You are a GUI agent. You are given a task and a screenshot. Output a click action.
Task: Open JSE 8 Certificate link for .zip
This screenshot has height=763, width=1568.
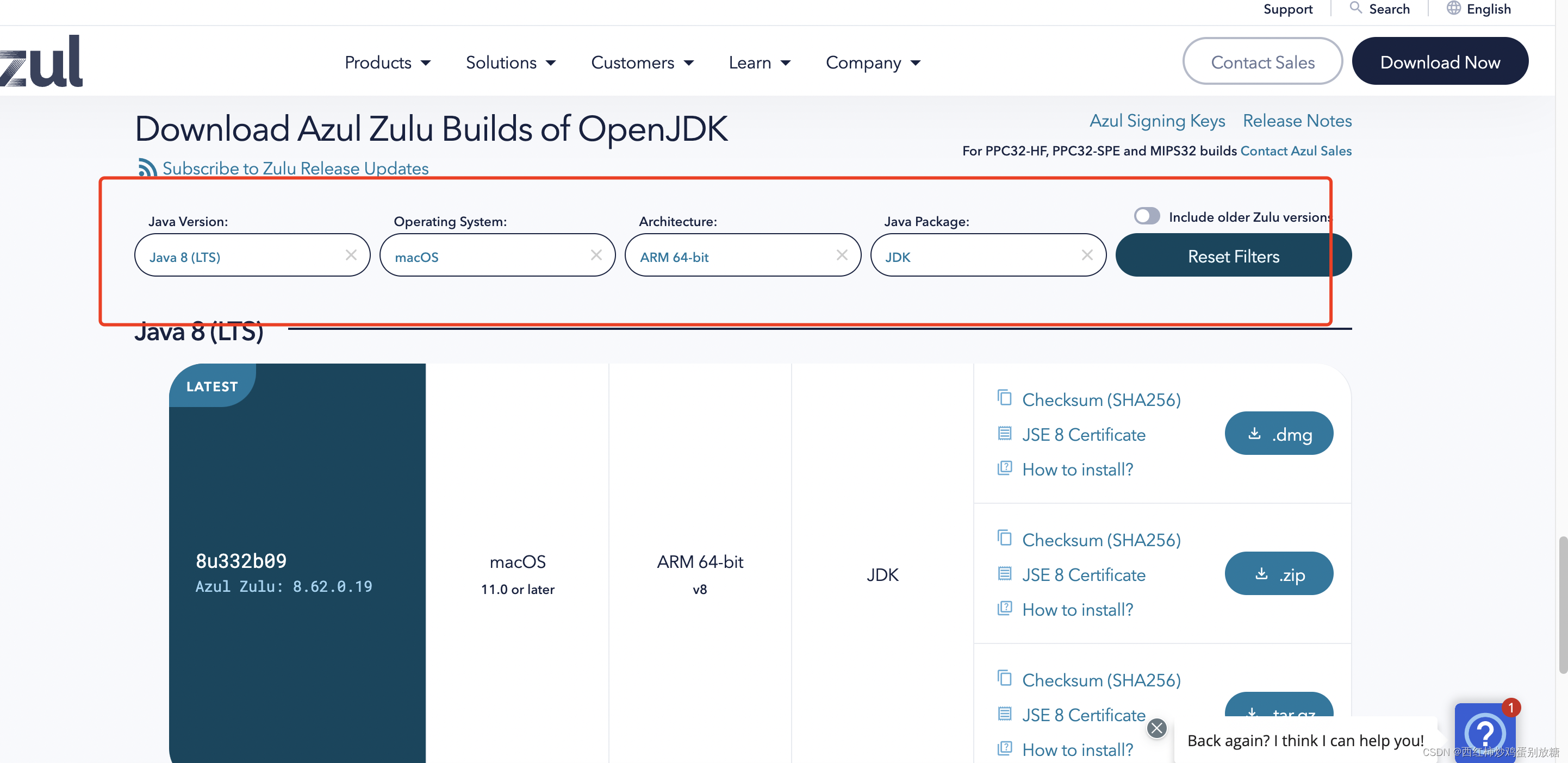point(1084,574)
